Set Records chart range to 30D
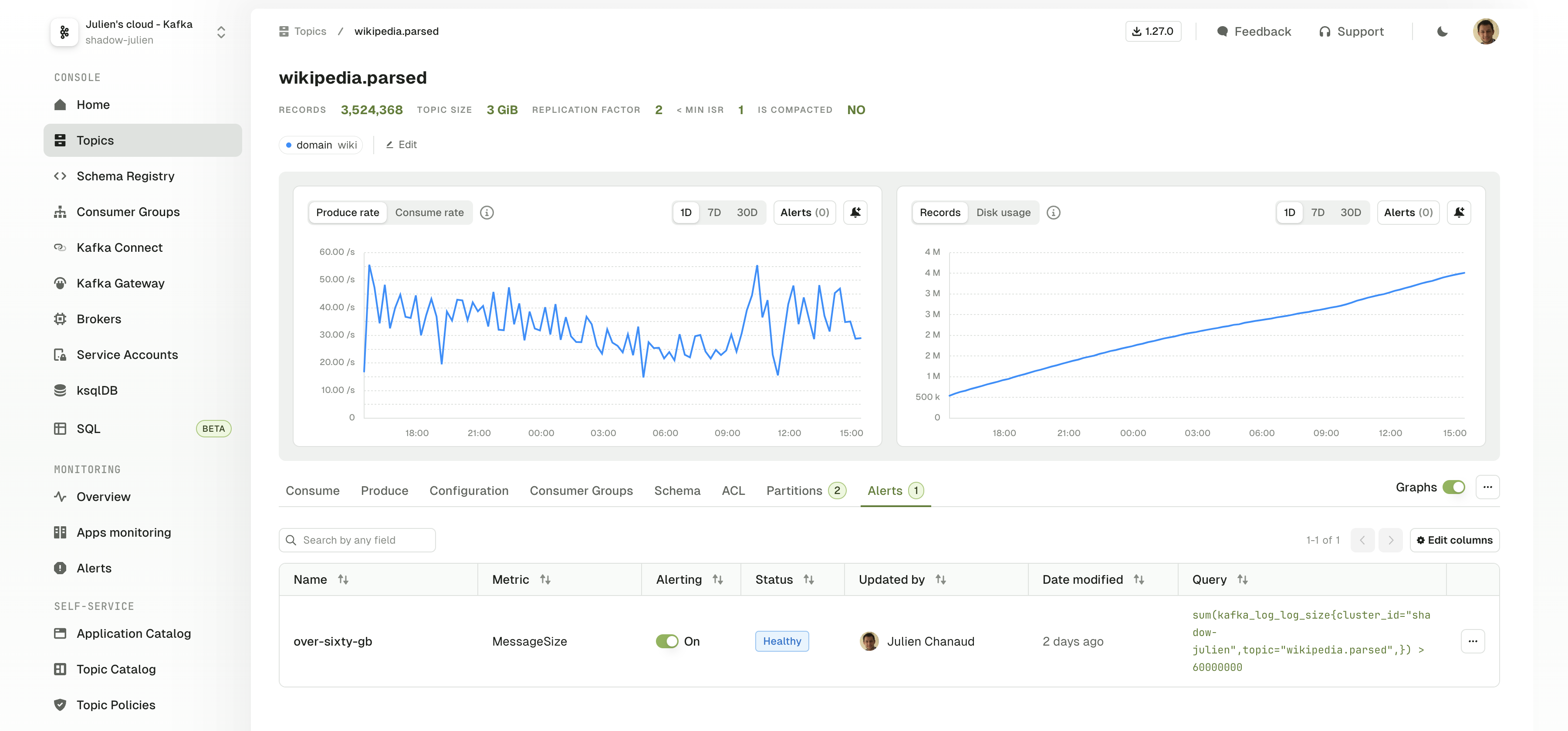This screenshot has height=731, width=1568. [1350, 213]
